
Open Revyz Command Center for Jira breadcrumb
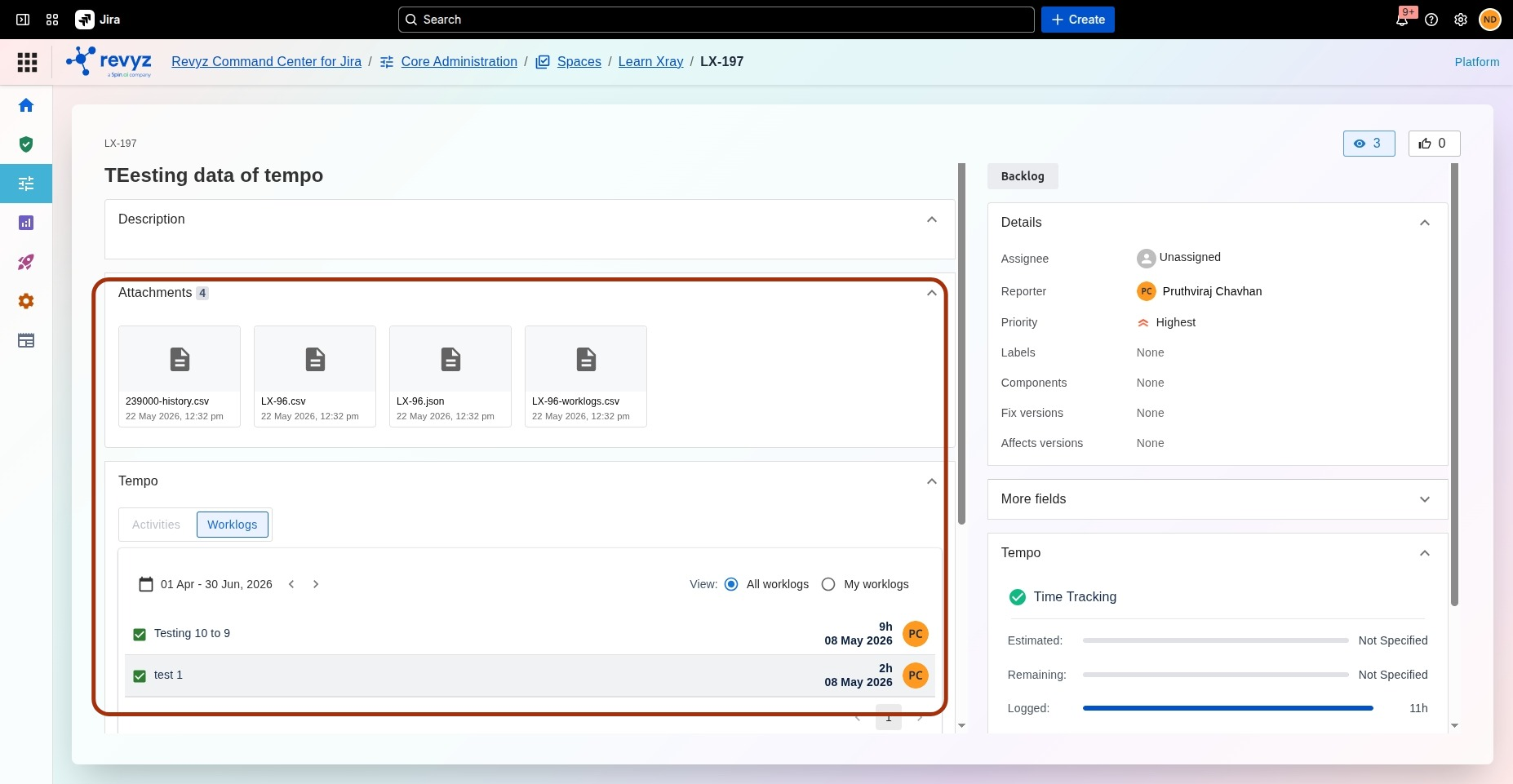click(266, 62)
